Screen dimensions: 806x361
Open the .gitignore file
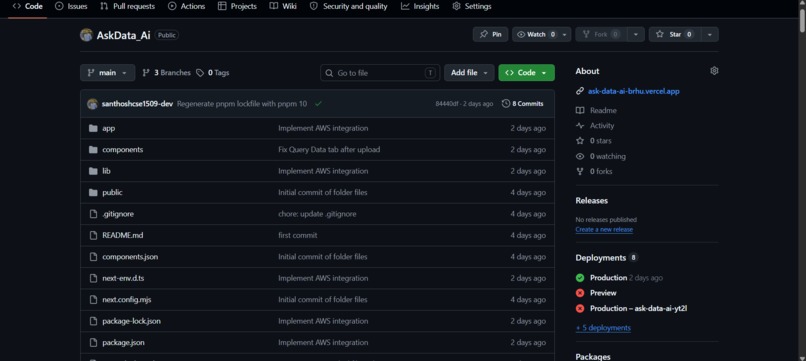pos(118,214)
